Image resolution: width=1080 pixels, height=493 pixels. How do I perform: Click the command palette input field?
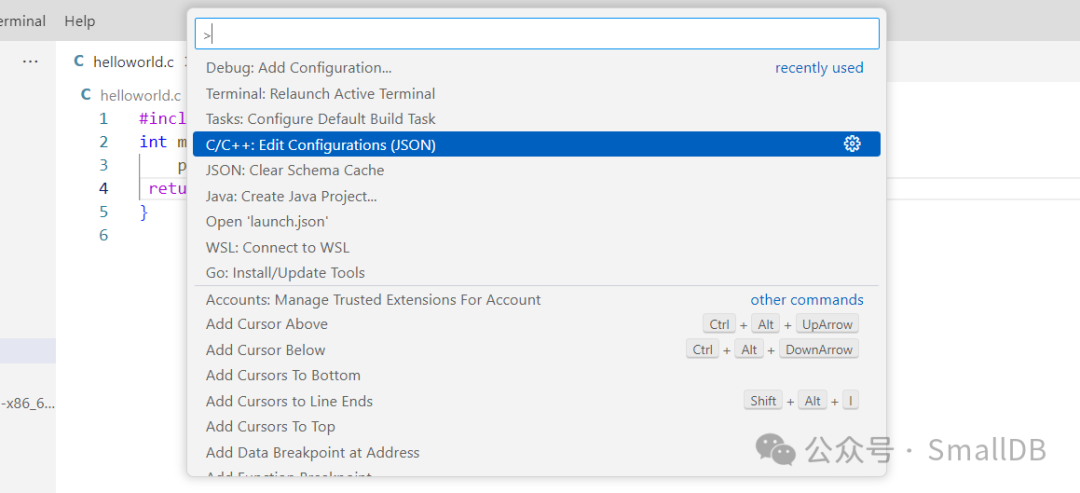(x=537, y=34)
